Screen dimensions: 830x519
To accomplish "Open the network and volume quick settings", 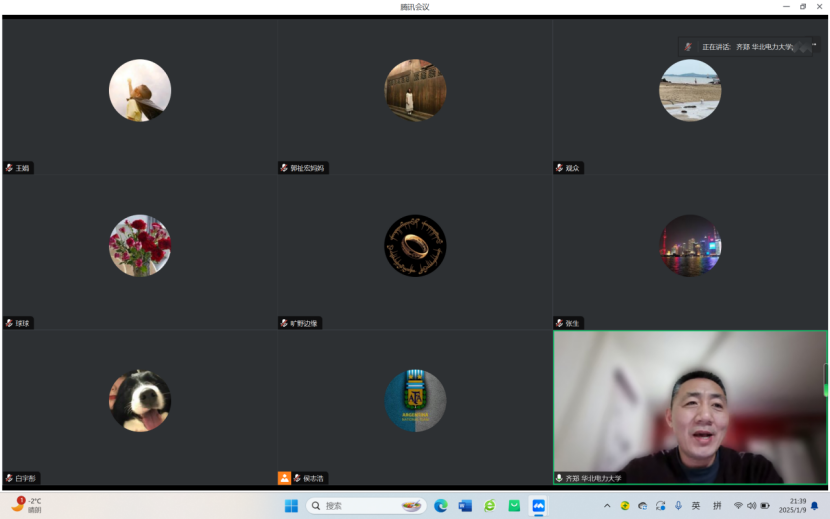I will pos(751,506).
